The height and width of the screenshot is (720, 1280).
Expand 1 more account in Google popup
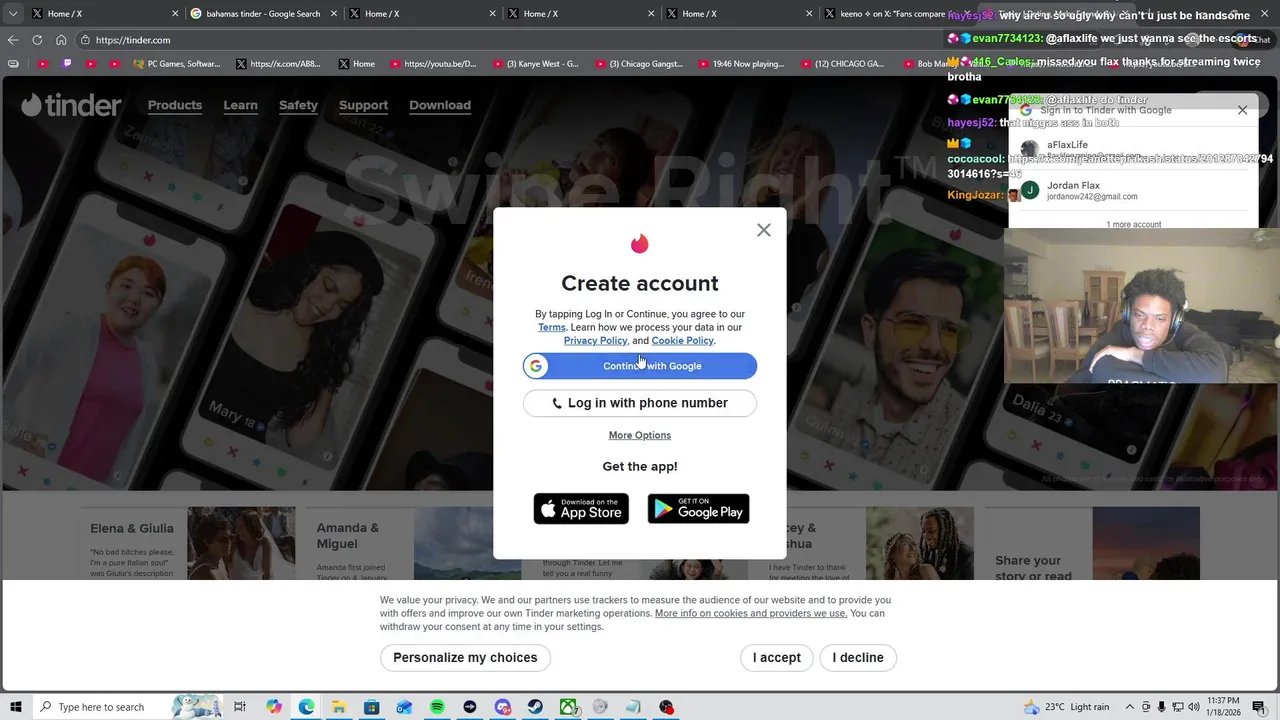pyautogui.click(x=1133, y=224)
